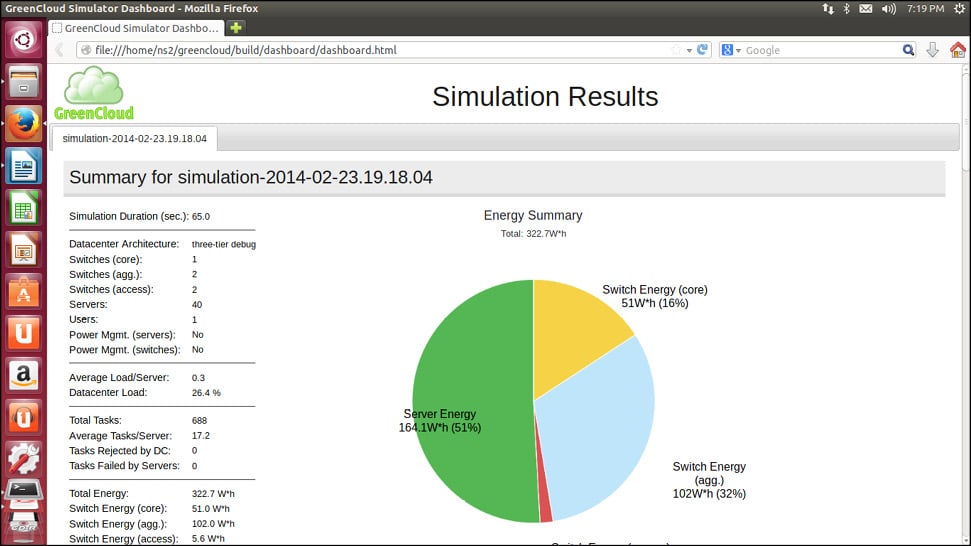
Task: Click the Firefox home icon
Action: click(958, 50)
